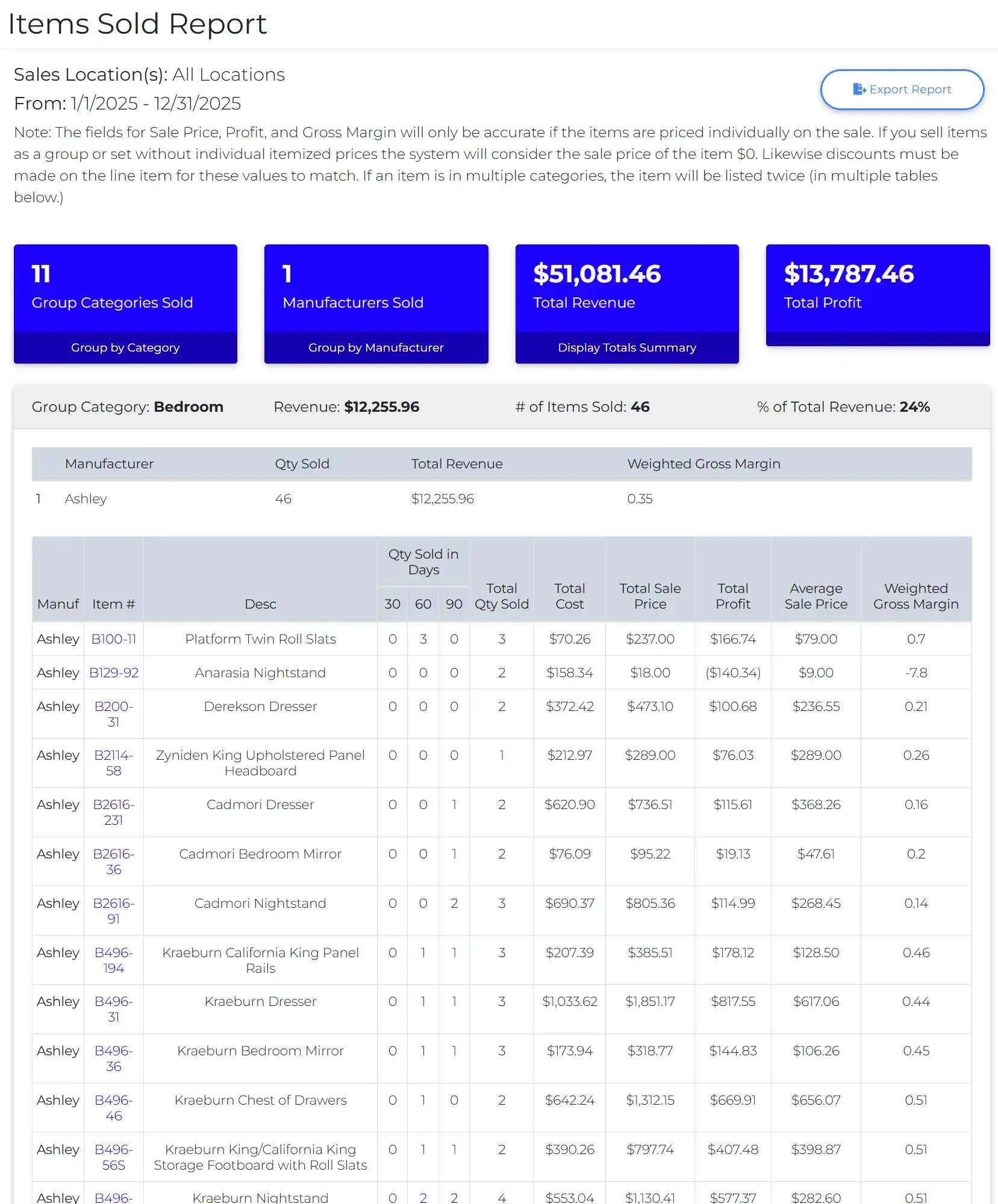Click total qty sold for Kraeburn Bedroom Mirror

(501, 1050)
